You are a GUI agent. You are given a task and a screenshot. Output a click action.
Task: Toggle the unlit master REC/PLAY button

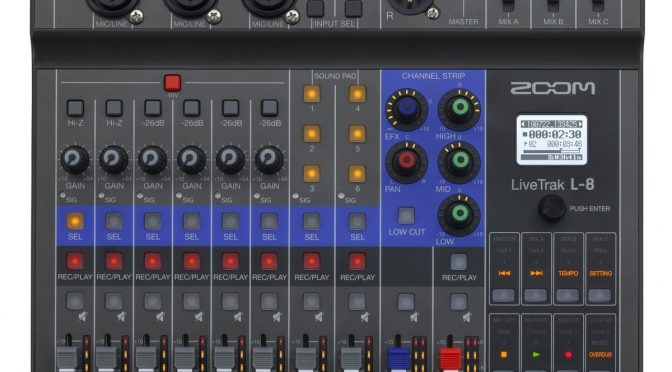(x=459, y=262)
